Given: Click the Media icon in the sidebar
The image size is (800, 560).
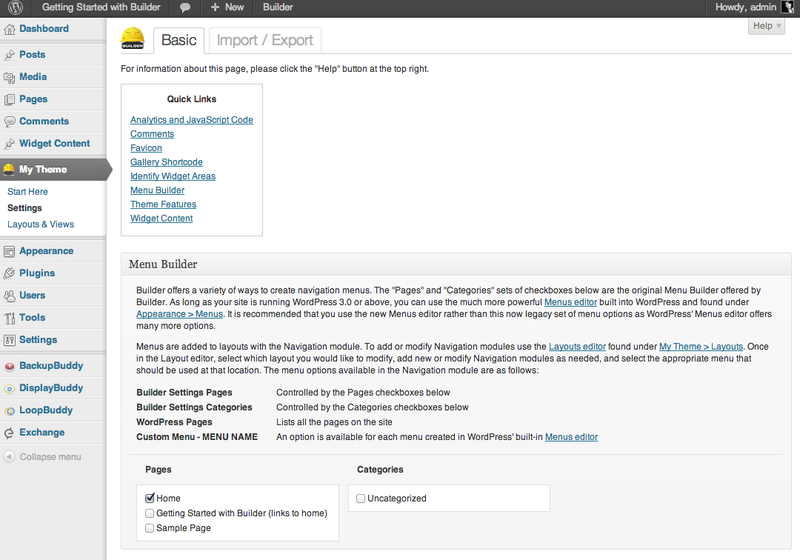Looking at the screenshot, I should pos(9,78).
